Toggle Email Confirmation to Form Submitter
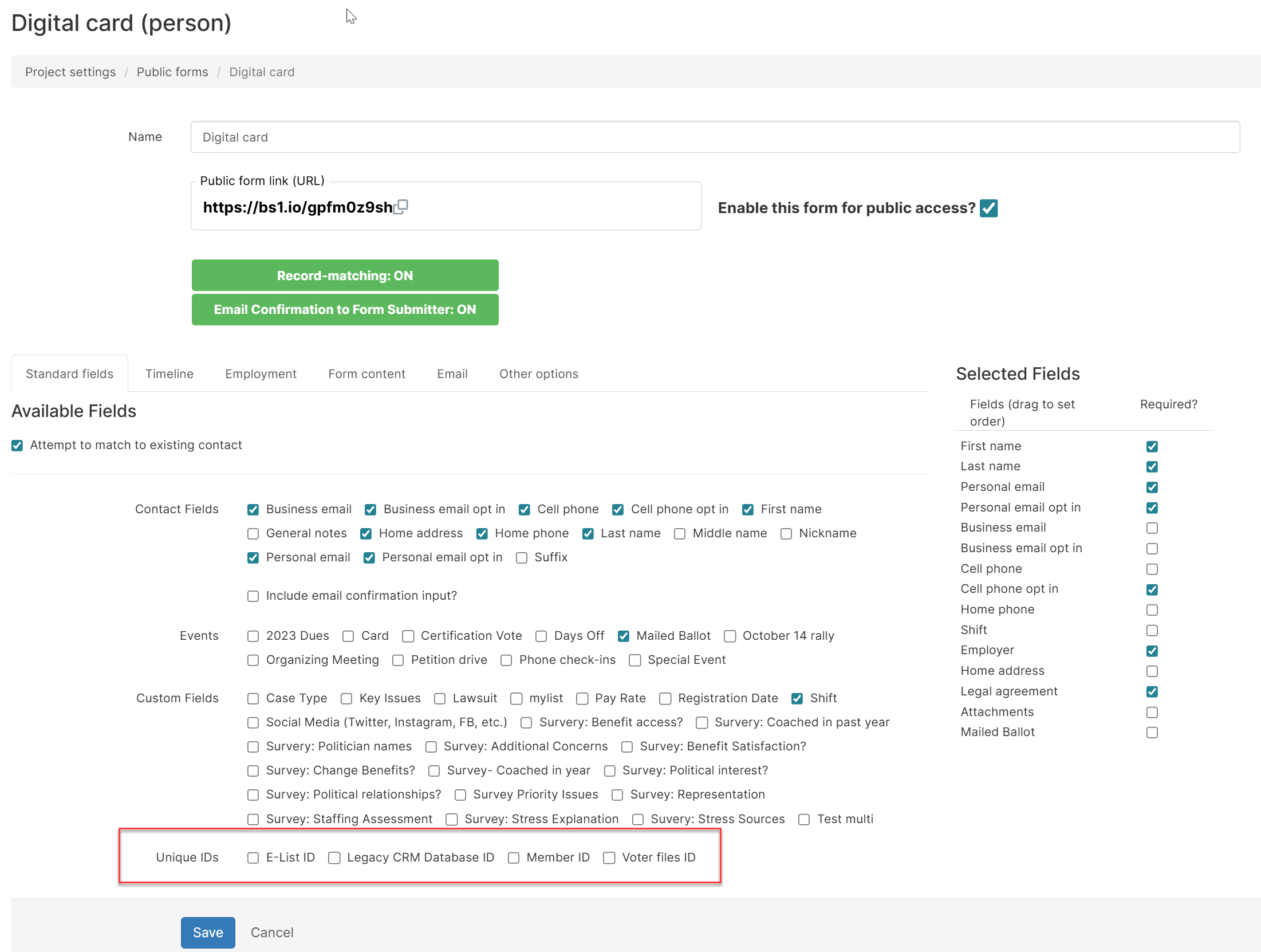 (x=345, y=309)
